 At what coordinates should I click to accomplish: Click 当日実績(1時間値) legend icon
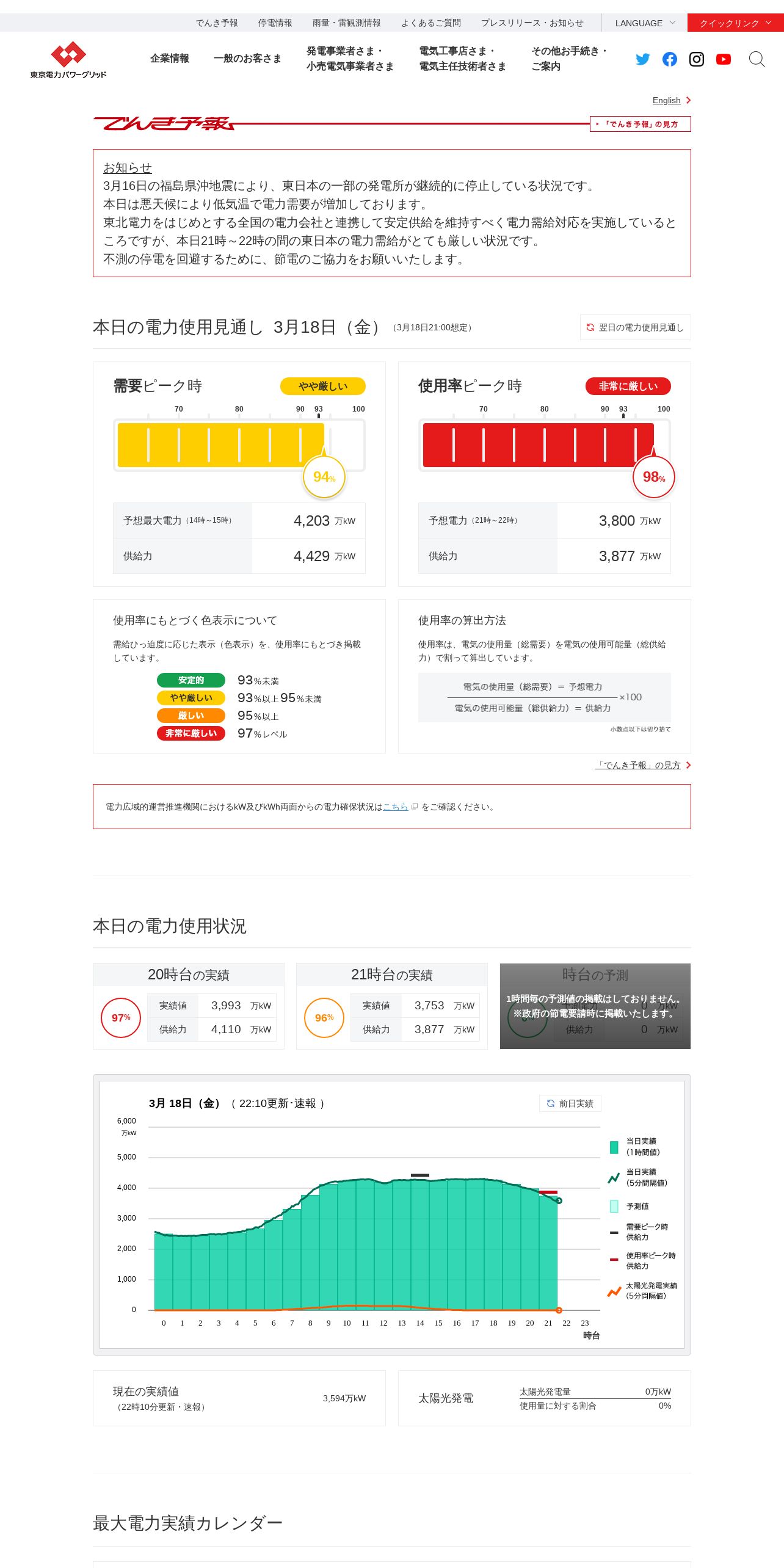(614, 1147)
